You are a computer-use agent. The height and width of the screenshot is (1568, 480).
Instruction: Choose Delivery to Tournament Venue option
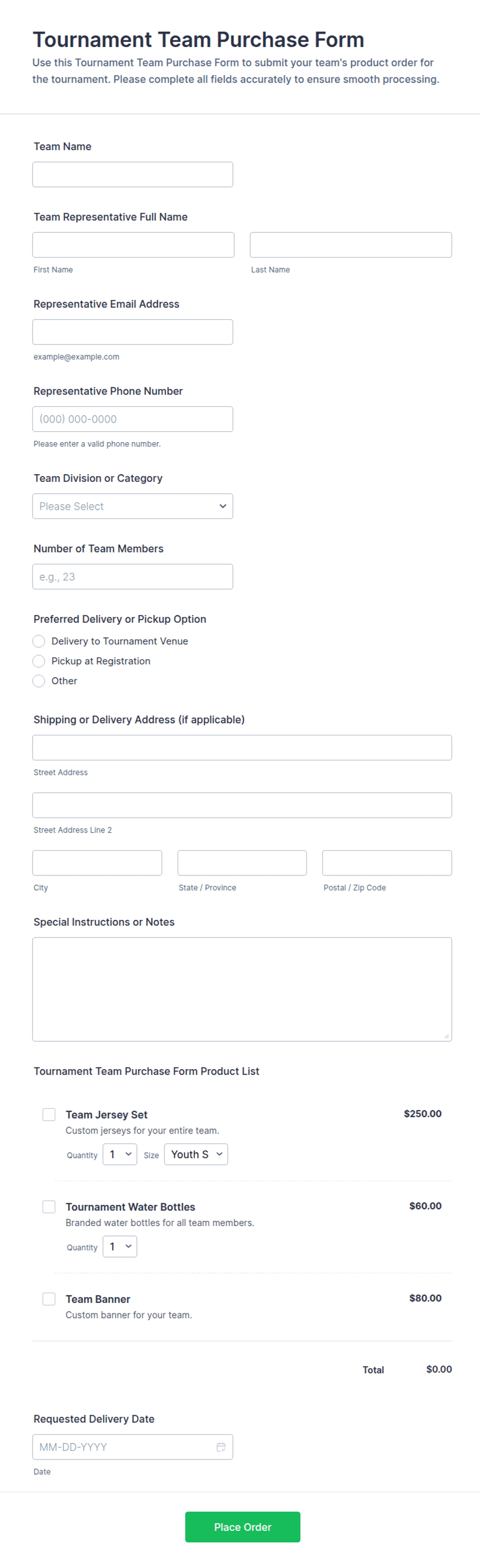coord(39,641)
